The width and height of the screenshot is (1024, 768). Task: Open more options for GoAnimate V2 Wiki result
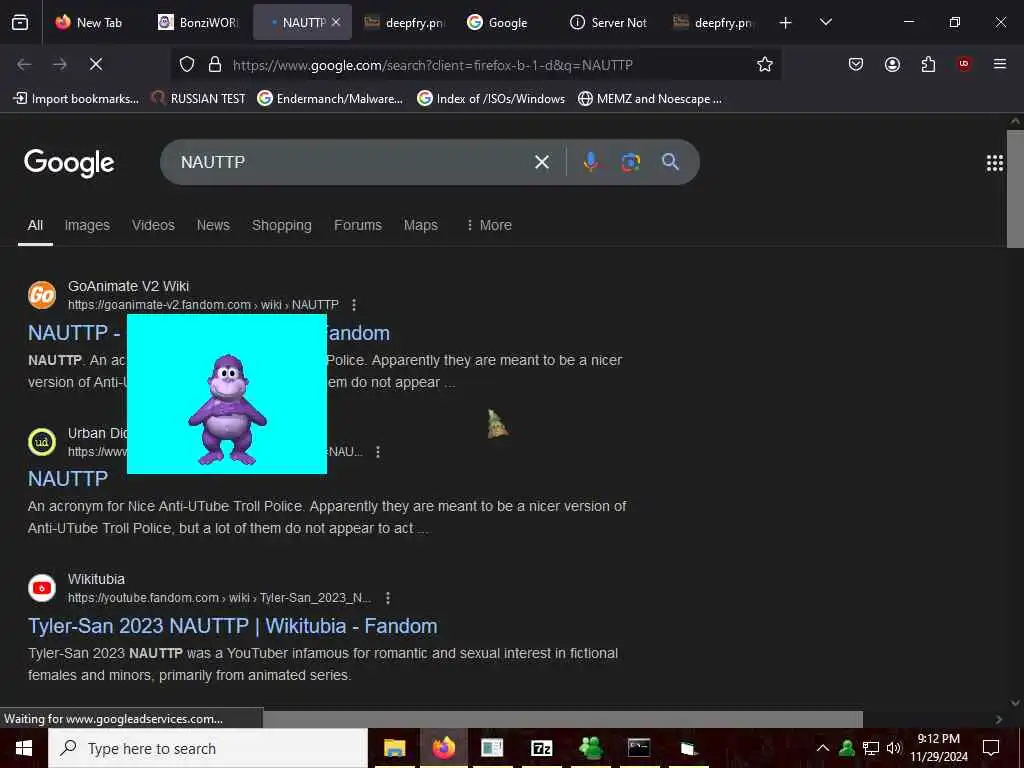(354, 305)
